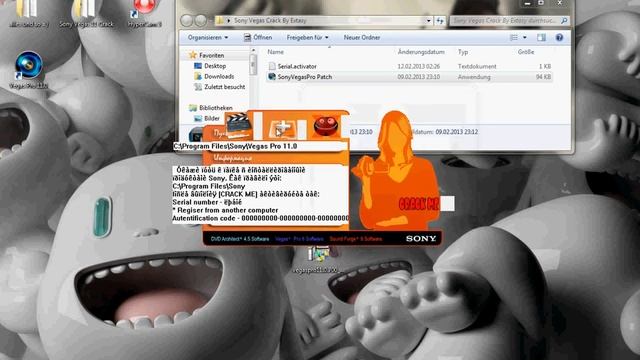Click the Öffnen toolbar button
The width and height of the screenshot is (640, 360).
(258, 38)
